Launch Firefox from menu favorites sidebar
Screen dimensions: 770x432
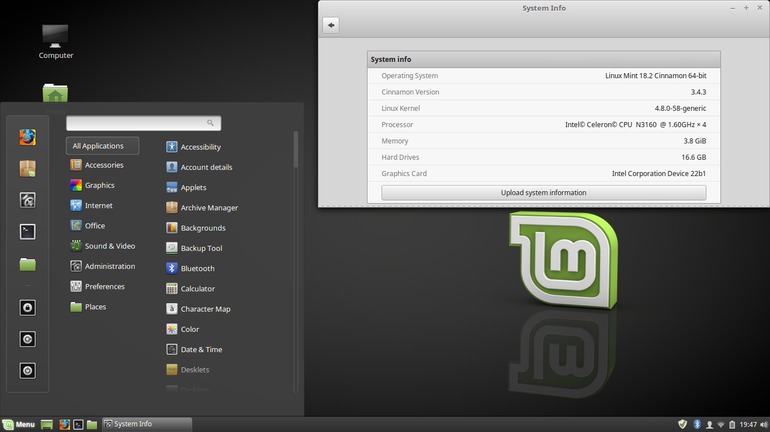pos(28,137)
